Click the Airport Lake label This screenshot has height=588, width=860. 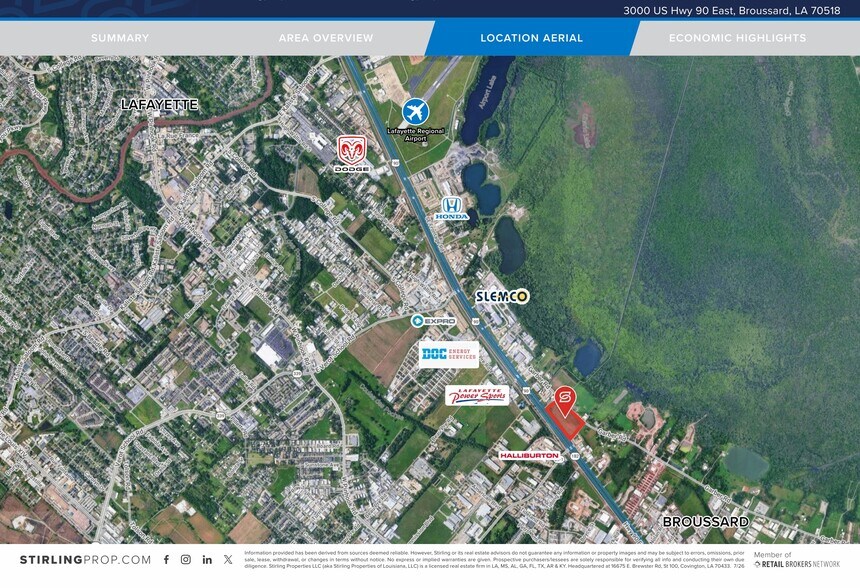[489, 92]
